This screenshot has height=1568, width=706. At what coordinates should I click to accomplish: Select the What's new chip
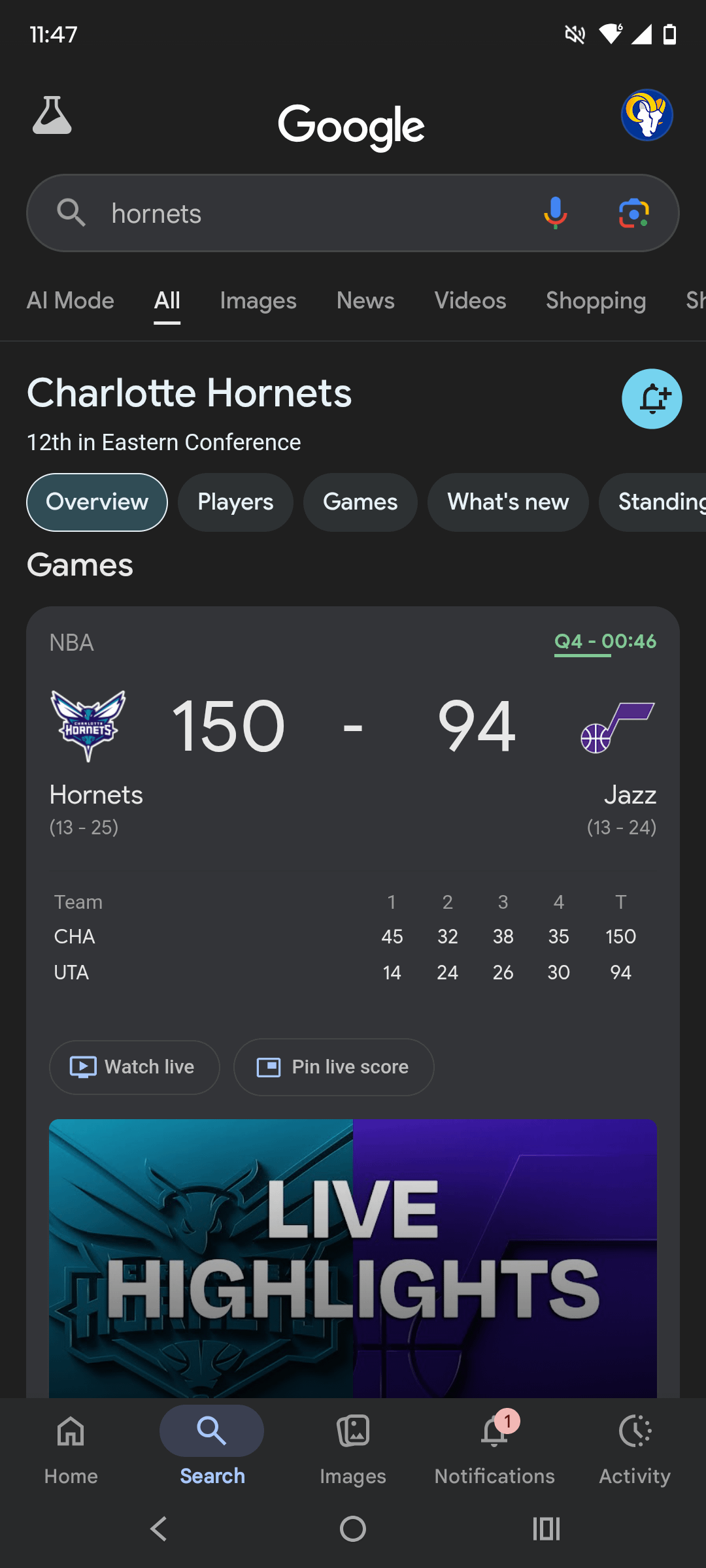tap(508, 502)
